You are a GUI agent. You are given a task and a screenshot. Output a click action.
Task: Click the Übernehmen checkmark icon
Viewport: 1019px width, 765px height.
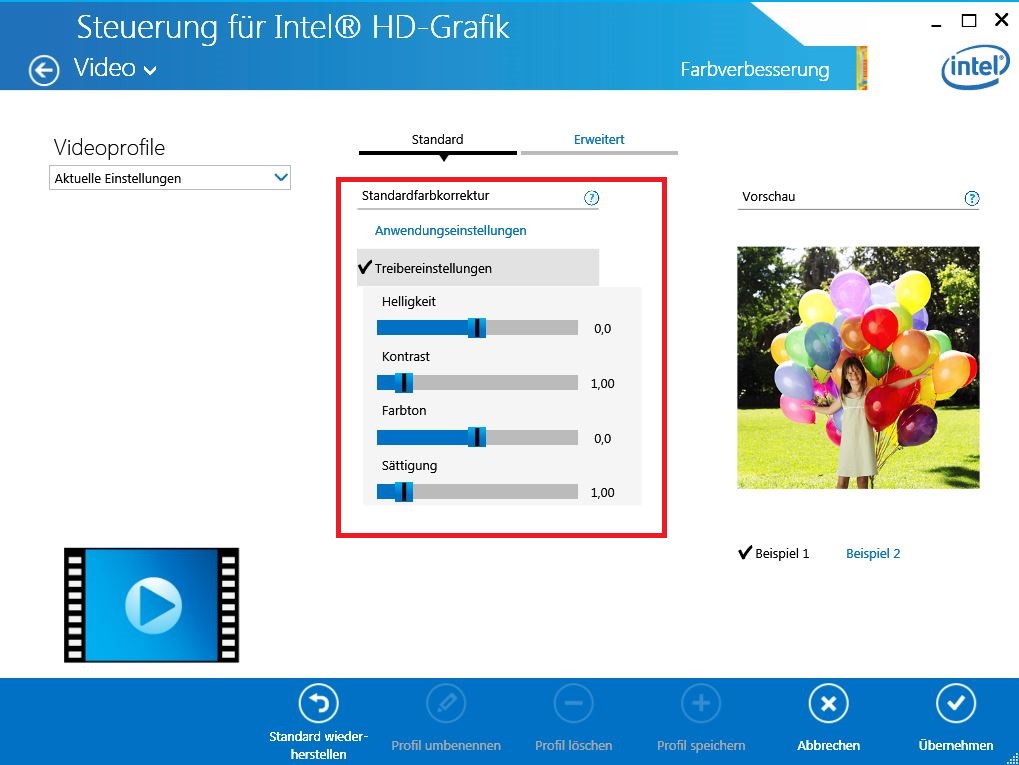click(956, 703)
